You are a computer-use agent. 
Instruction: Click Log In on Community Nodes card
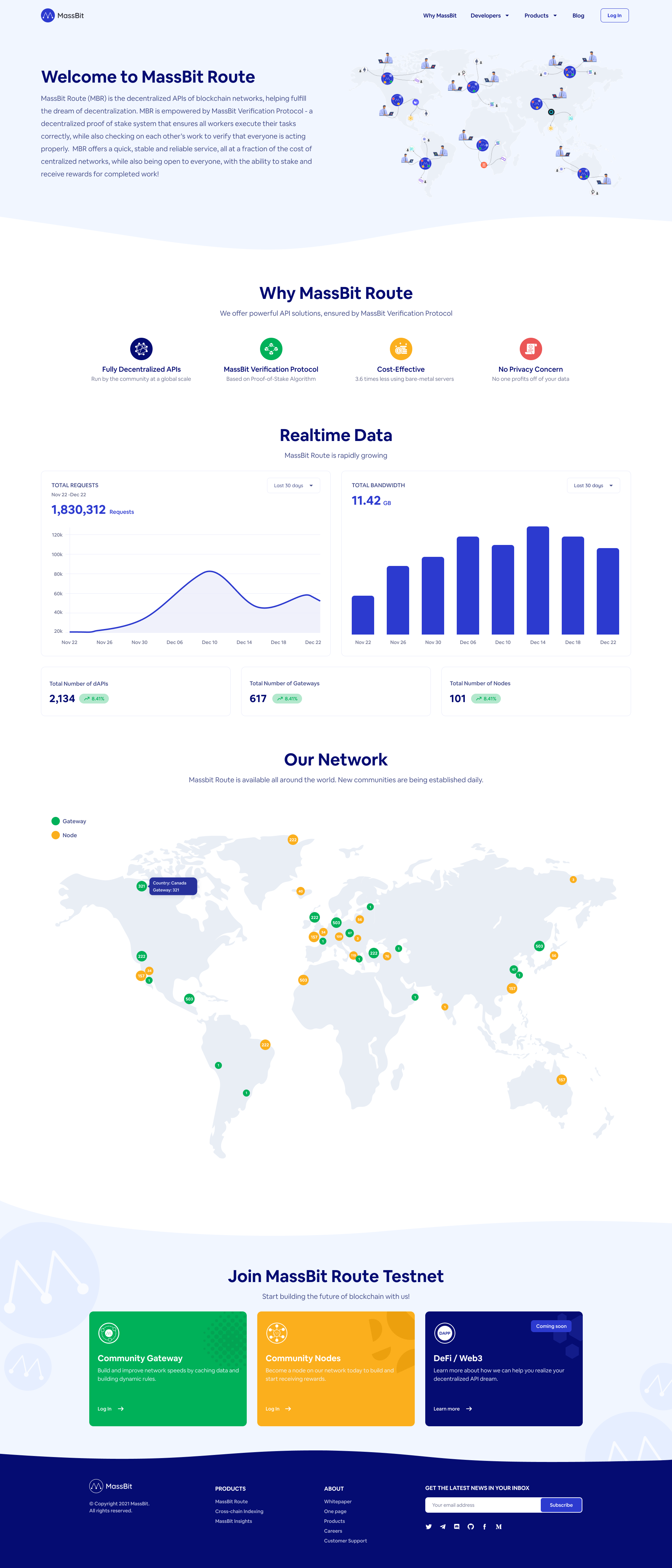point(279,1408)
